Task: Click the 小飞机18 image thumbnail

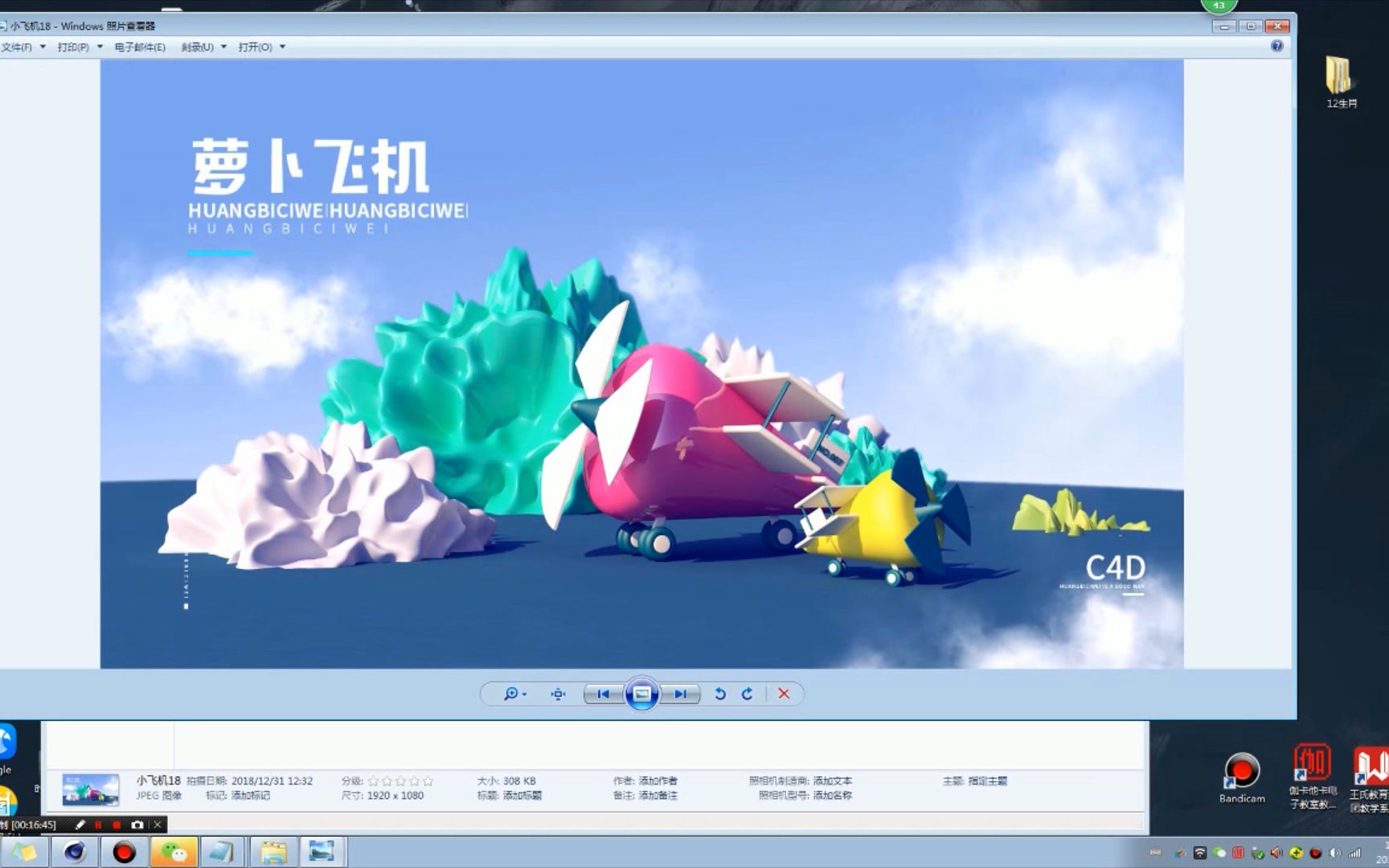Action: pos(90,788)
